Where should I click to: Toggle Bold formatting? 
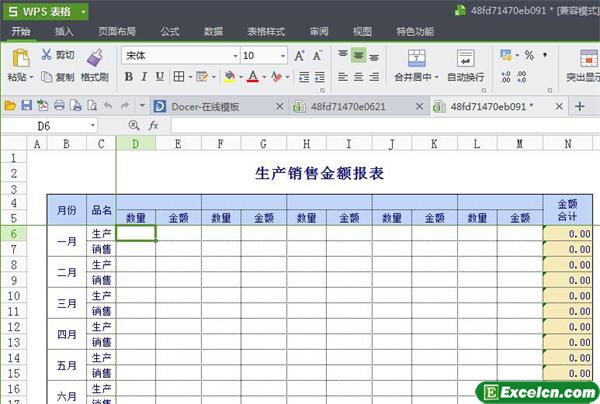coord(128,77)
